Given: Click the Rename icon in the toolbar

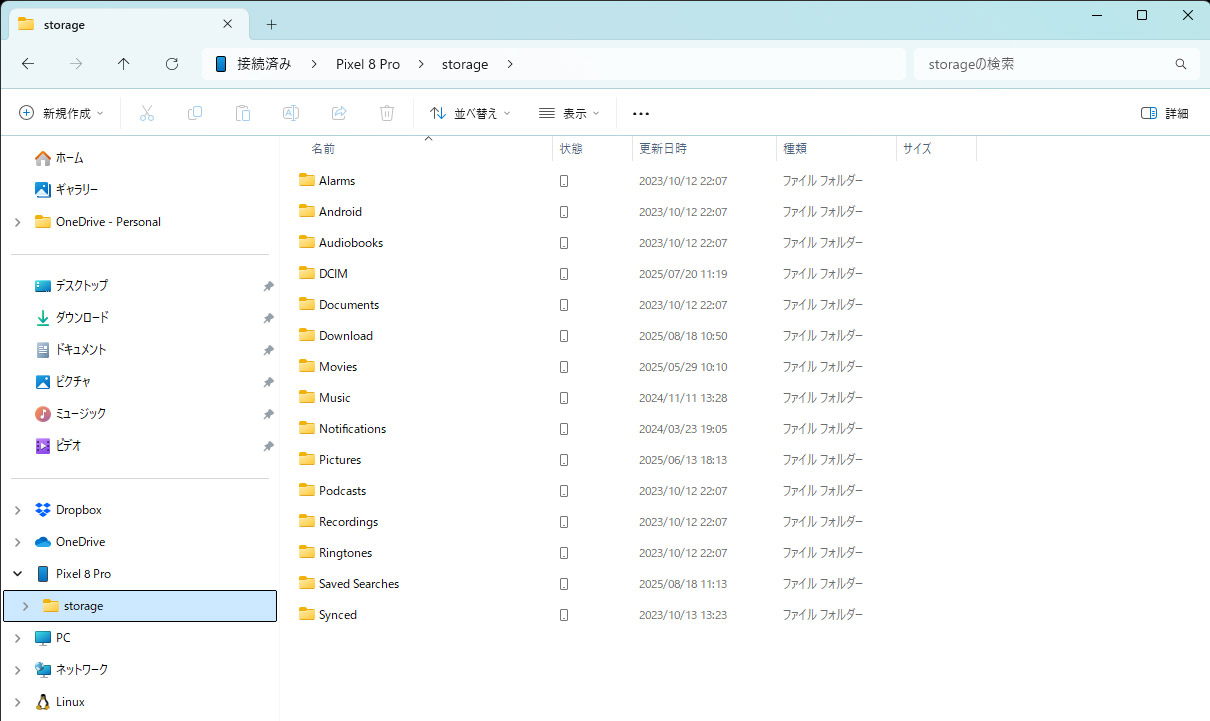Looking at the screenshot, I should 291,113.
